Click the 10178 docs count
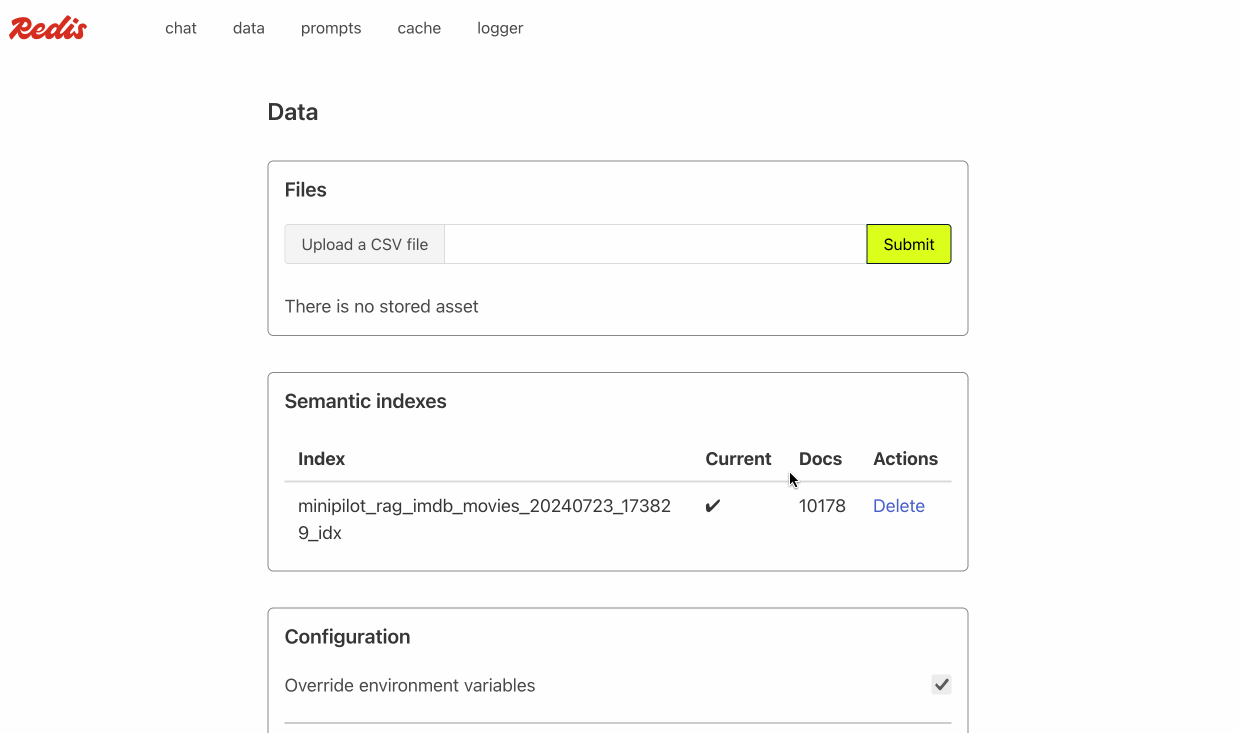The height and width of the screenshot is (733, 1239). point(822,506)
